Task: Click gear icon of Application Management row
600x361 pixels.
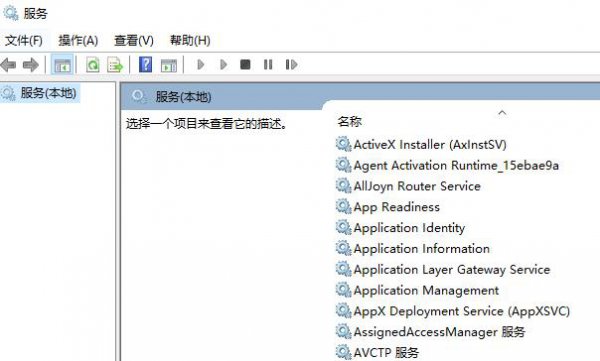Action: click(x=343, y=290)
